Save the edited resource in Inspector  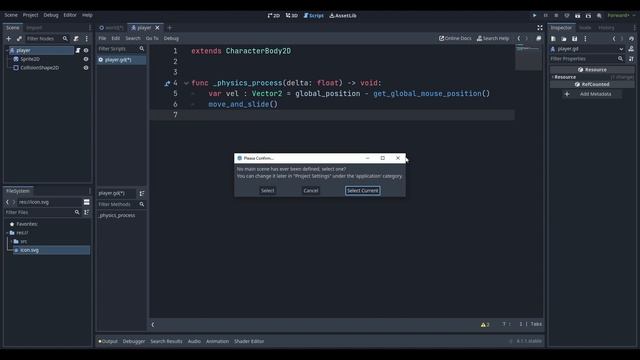pyautogui.click(x=574, y=39)
